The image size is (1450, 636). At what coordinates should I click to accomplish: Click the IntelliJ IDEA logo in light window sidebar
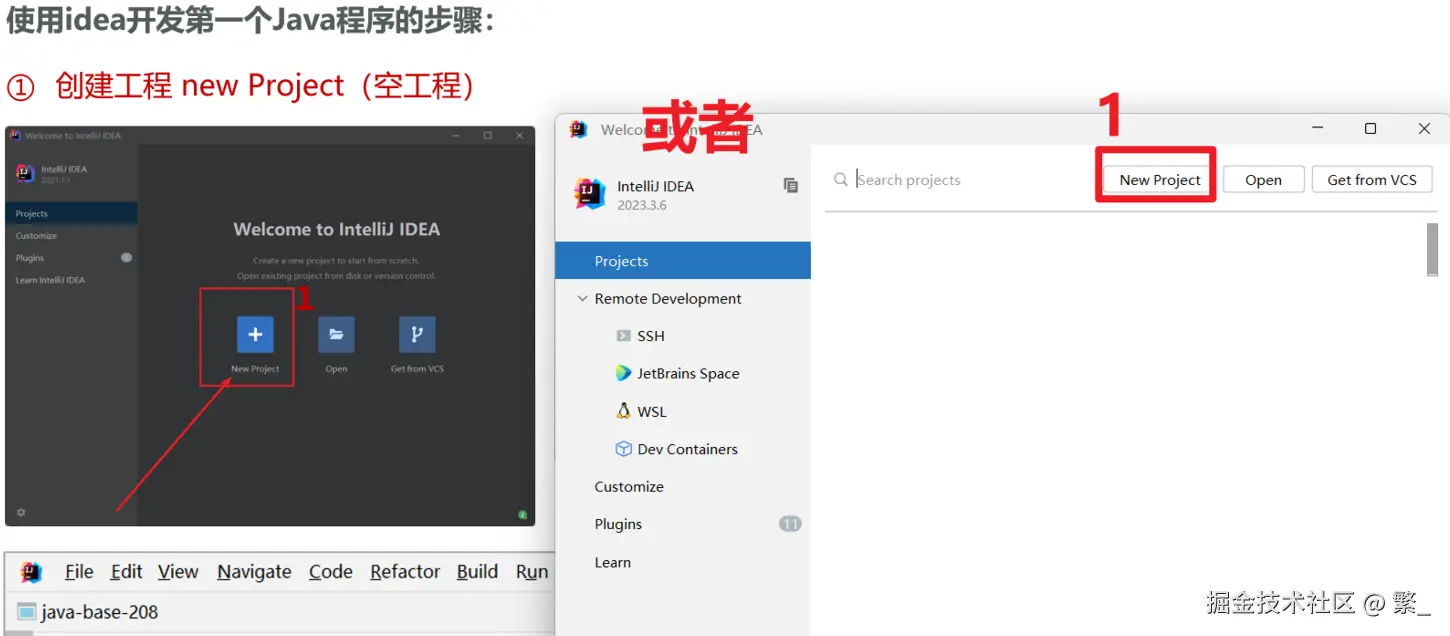pyautogui.click(x=590, y=194)
